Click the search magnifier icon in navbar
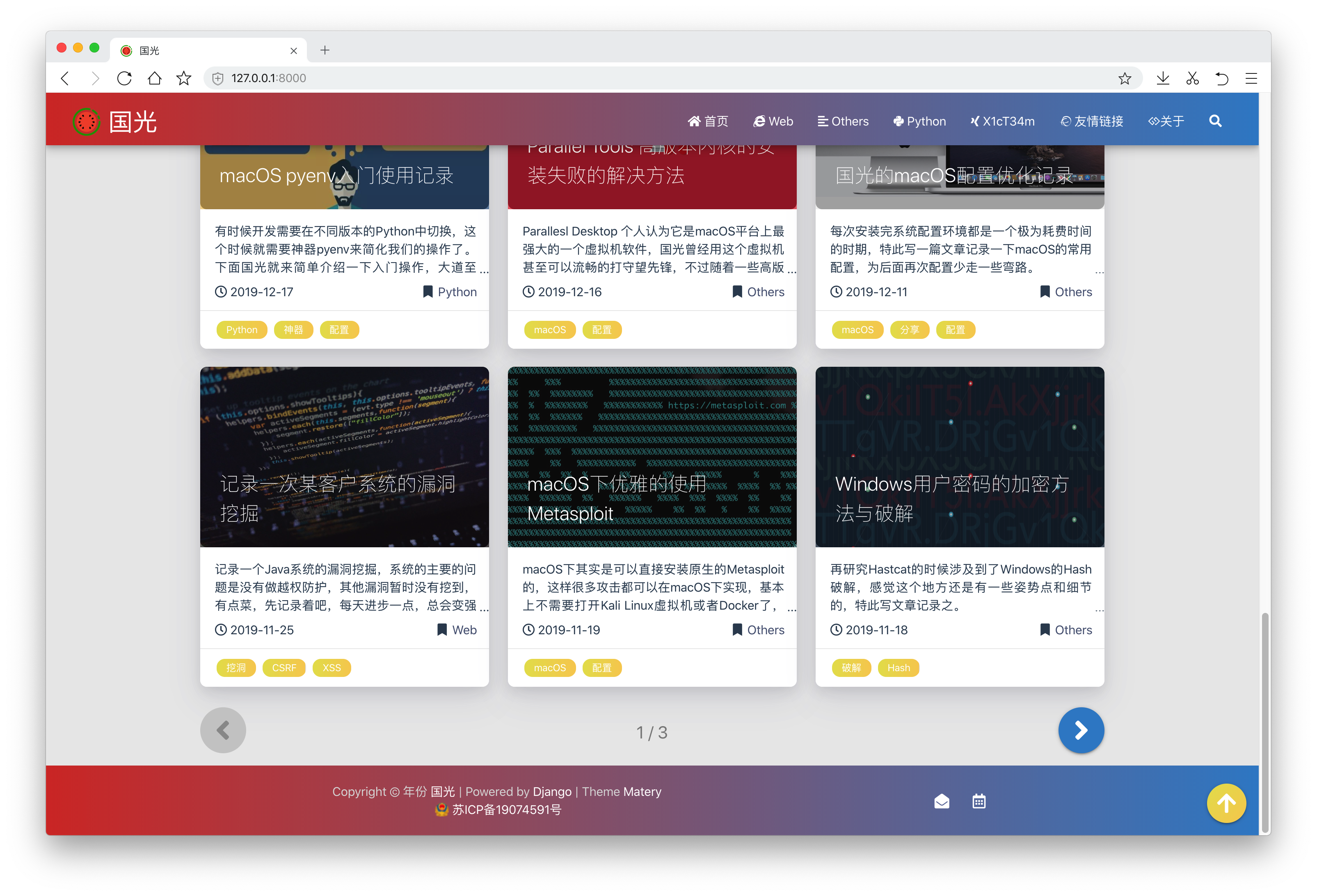1317x896 pixels. point(1215,121)
